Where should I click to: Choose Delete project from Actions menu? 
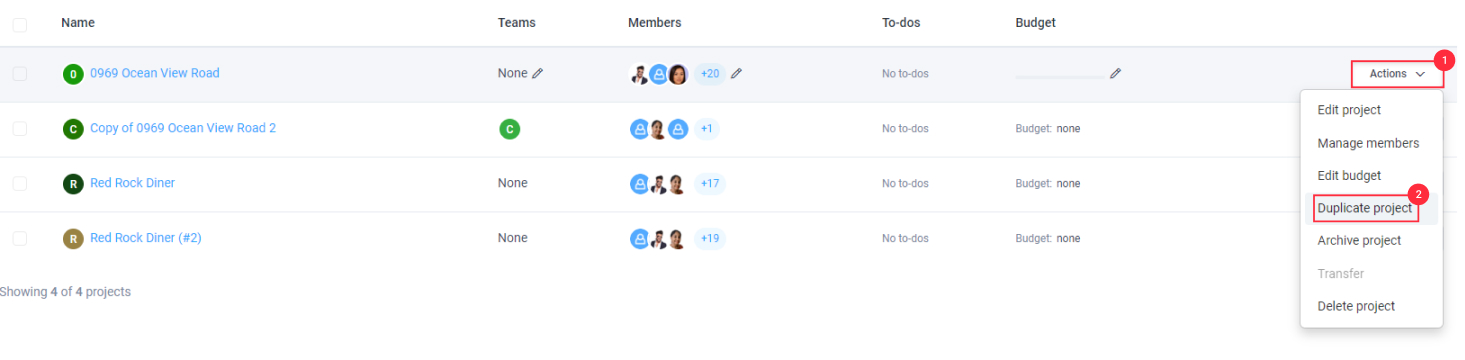pos(1356,307)
